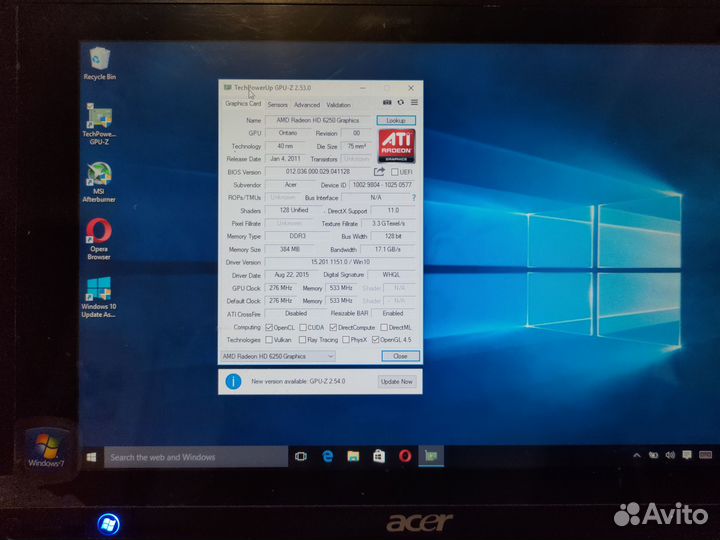The width and height of the screenshot is (720, 540).
Task: Toggle the OpenCL checkbox
Action: click(x=269, y=327)
